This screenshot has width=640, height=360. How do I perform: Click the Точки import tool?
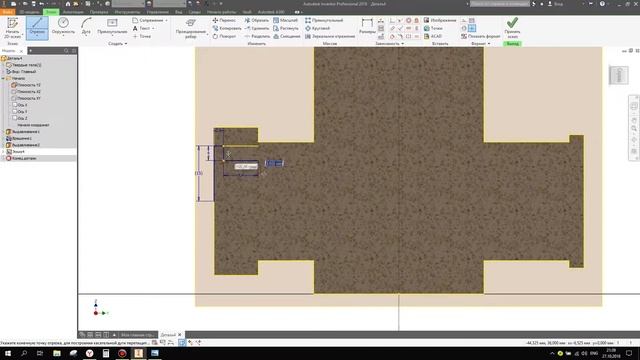click(x=433, y=28)
